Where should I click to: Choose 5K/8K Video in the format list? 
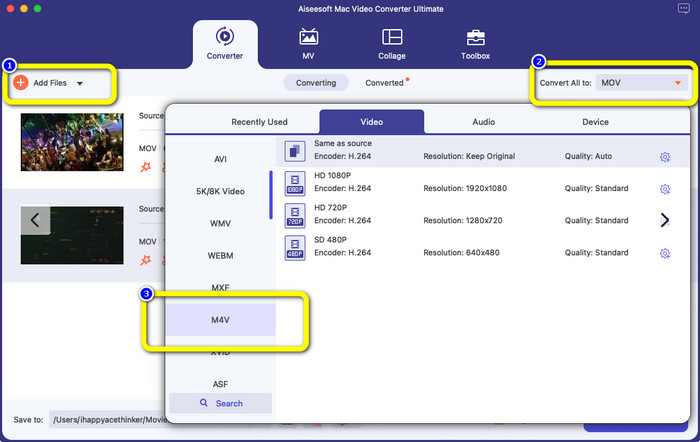(x=221, y=191)
